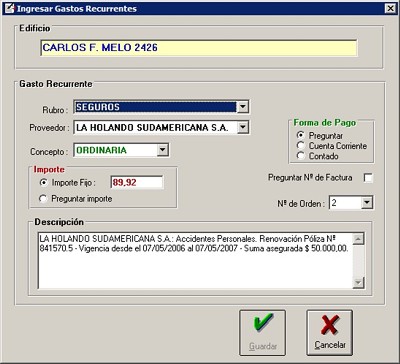This screenshot has width=400, height=364.
Task: Select the Importe Fijo radio button
Action: click(x=44, y=183)
